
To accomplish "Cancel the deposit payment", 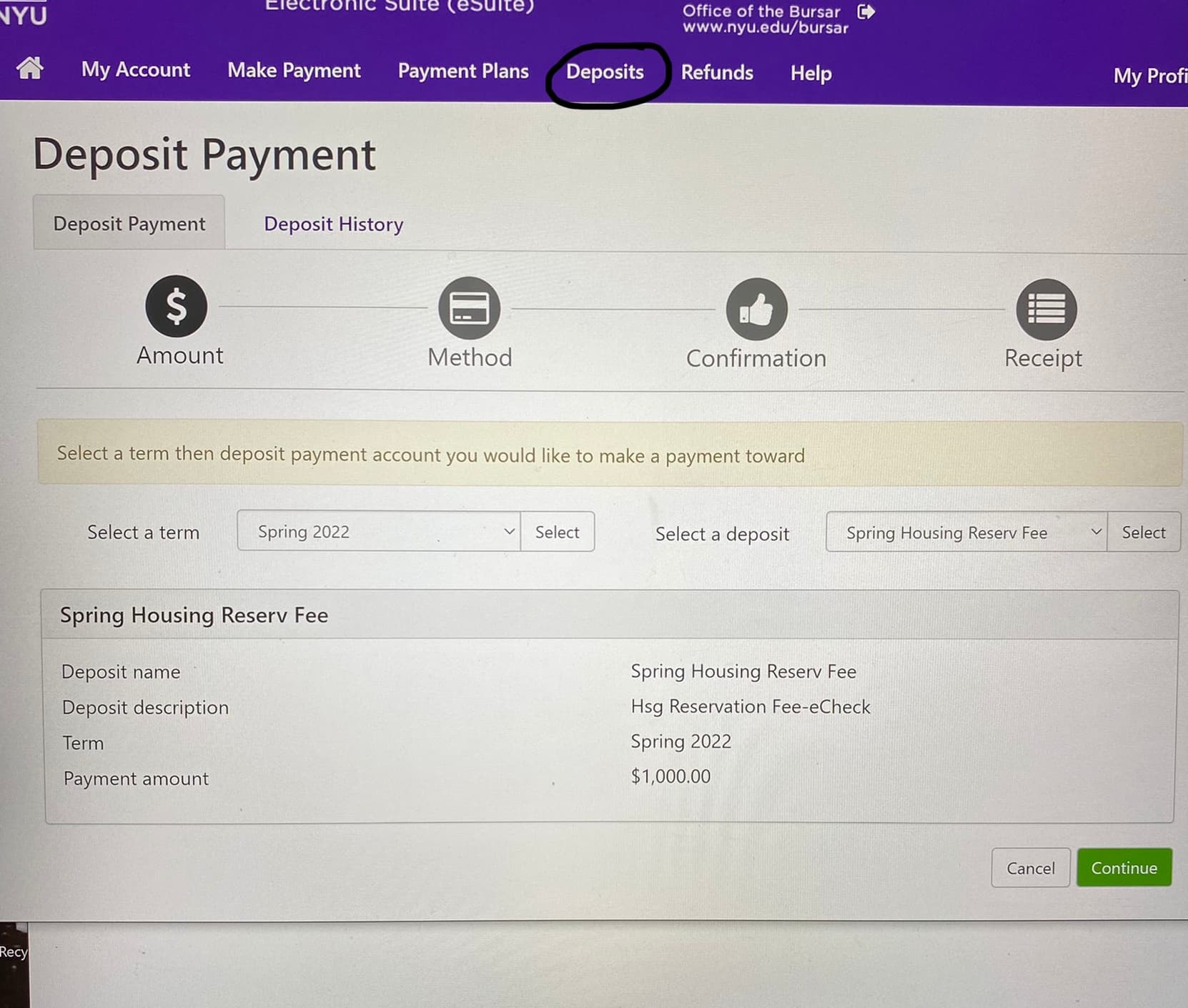I will click(x=1030, y=867).
